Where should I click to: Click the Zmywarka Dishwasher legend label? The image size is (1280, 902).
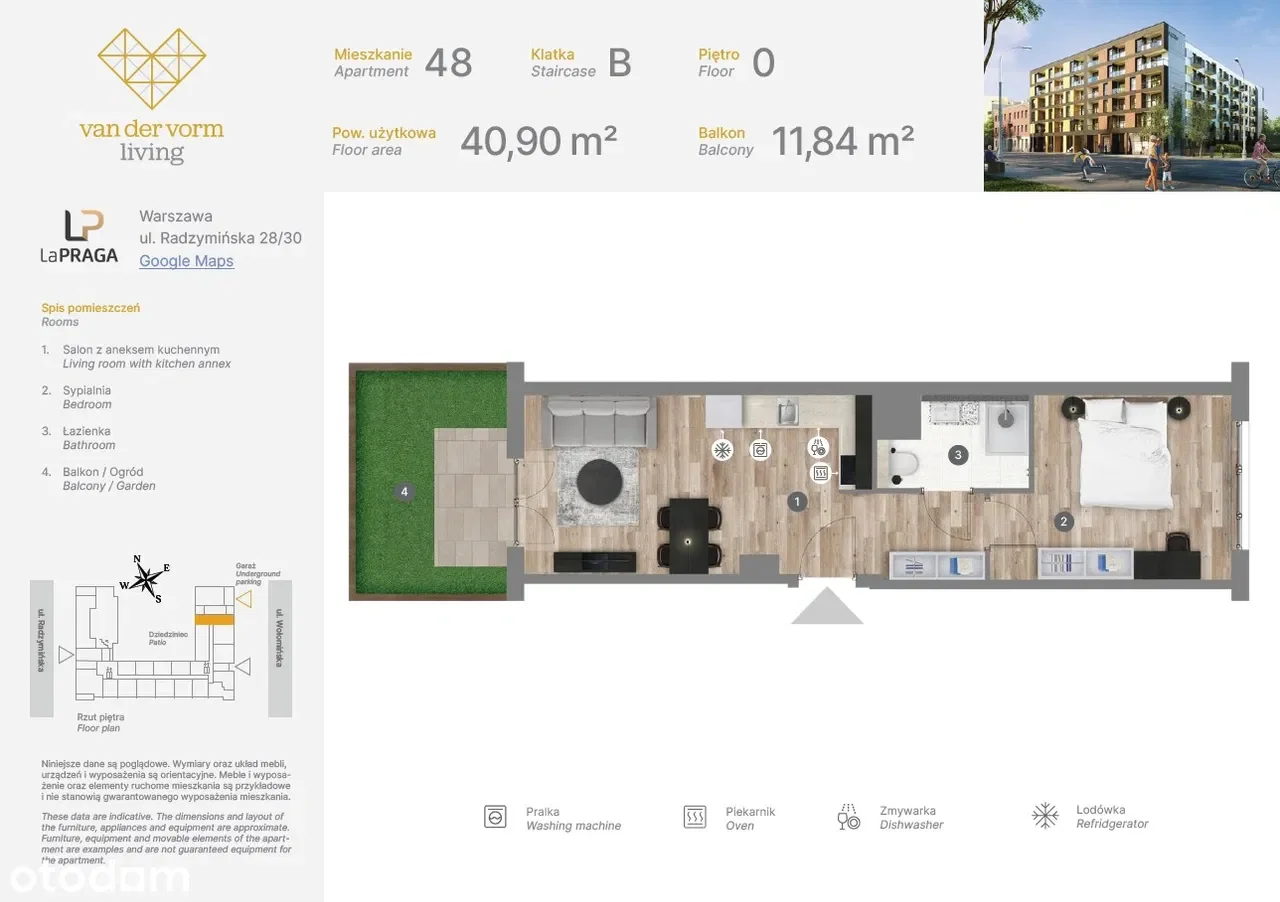[912, 818]
